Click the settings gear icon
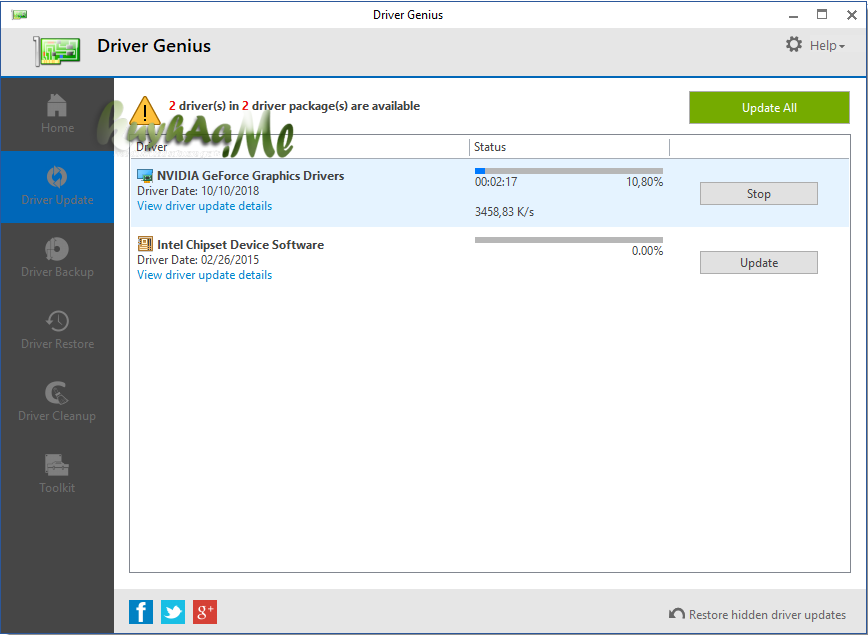868x635 pixels. pyautogui.click(x=794, y=44)
